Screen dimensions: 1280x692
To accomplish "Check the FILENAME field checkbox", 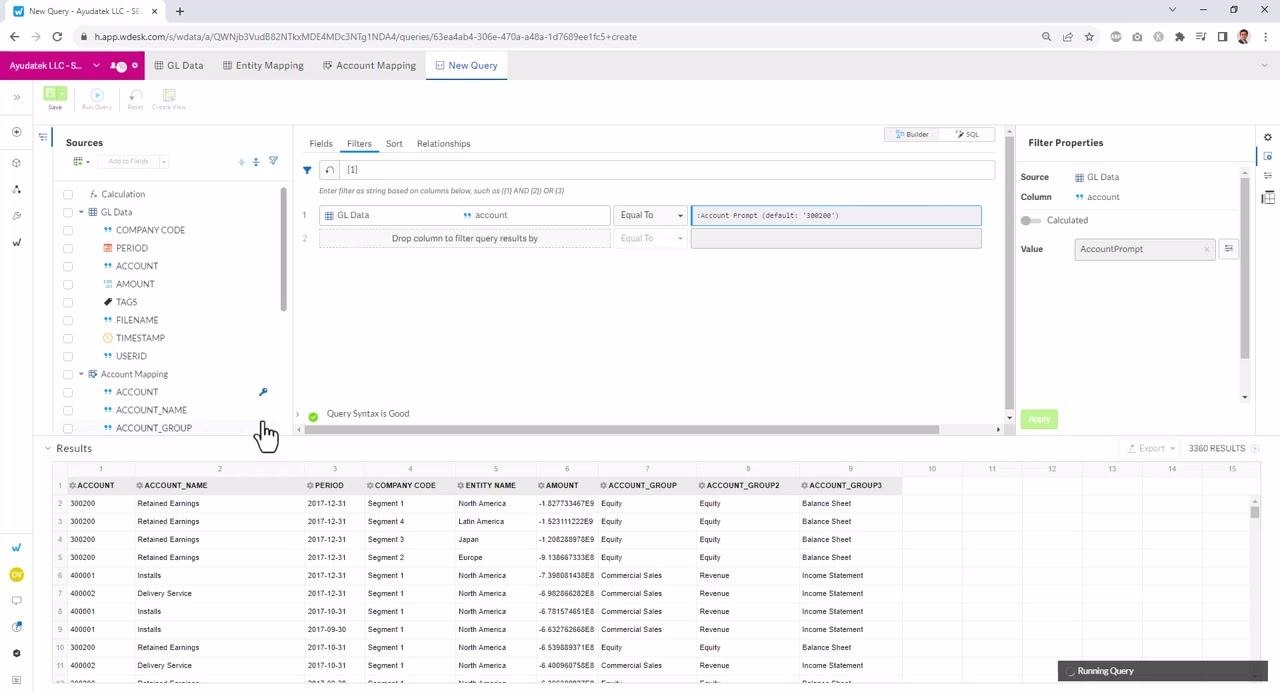I will click(68, 320).
